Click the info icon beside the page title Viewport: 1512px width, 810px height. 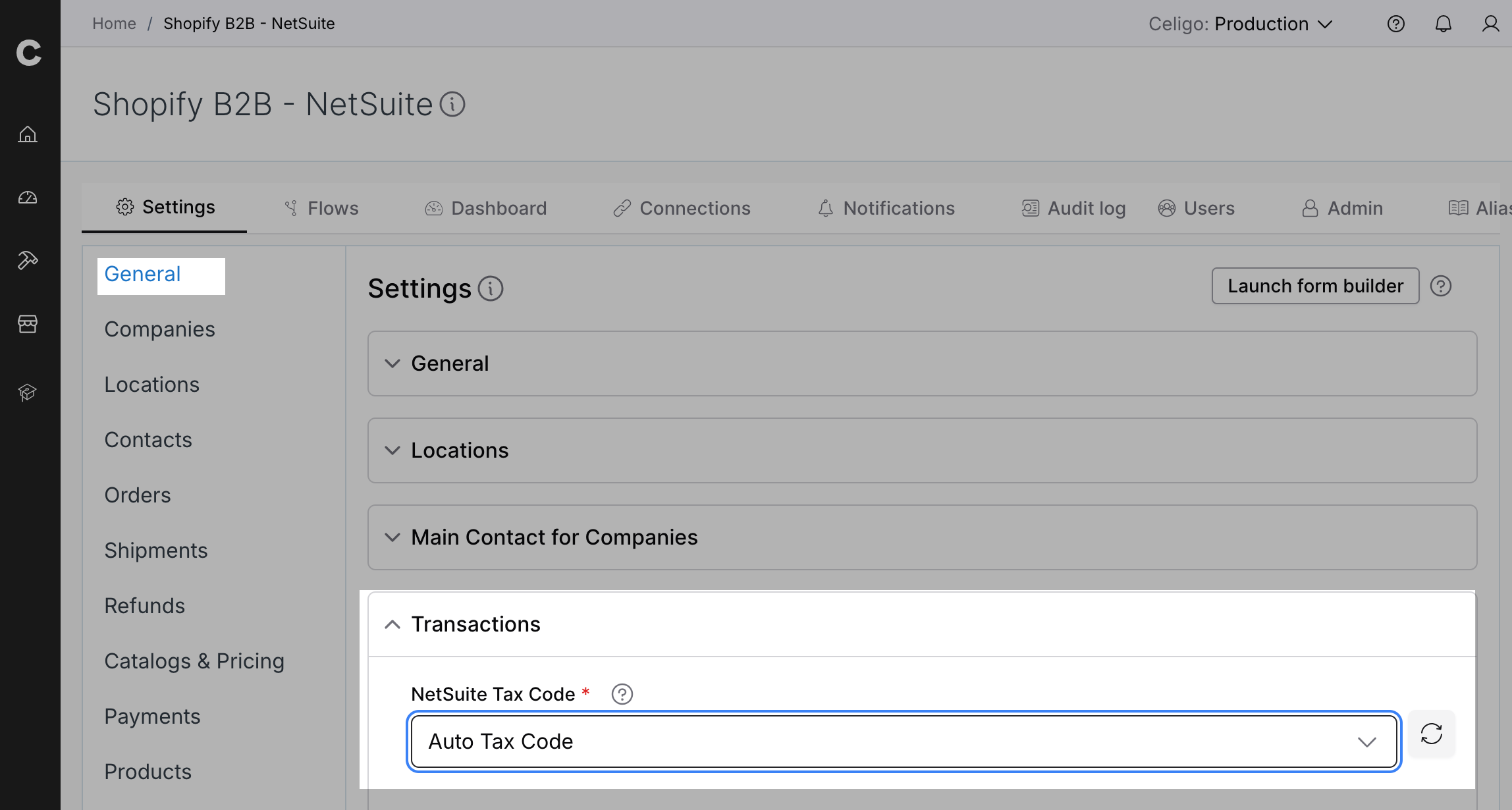point(452,104)
